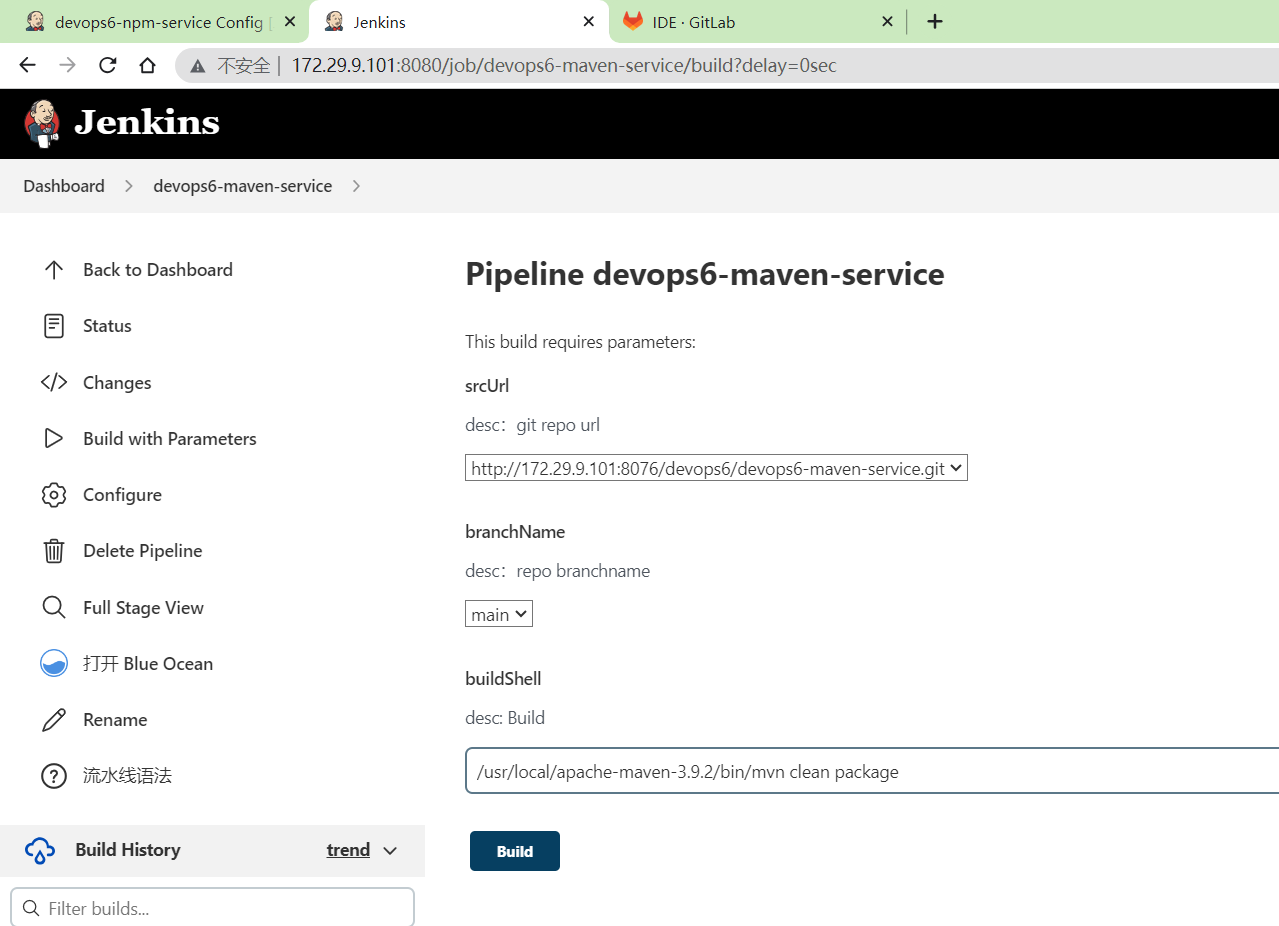Close the devops6-npm-service Config tab

290,22
